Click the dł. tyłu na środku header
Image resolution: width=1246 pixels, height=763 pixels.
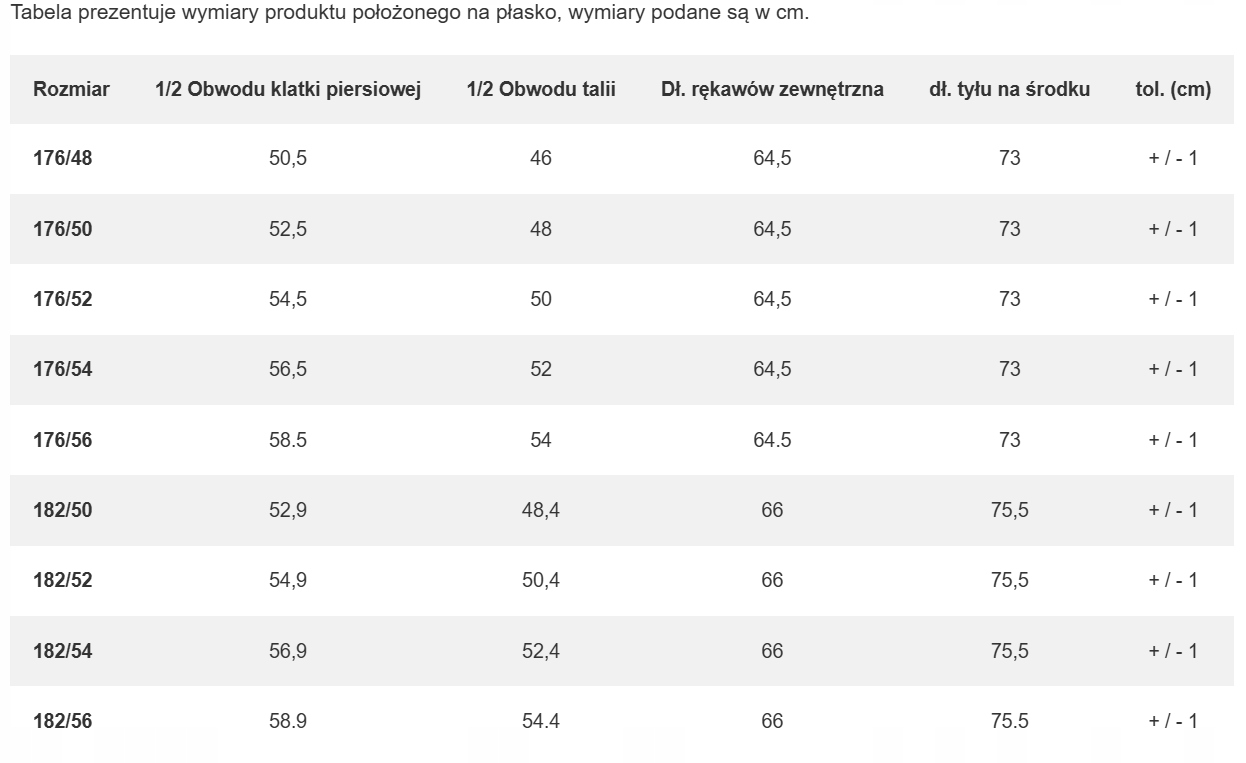click(1009, 89)
